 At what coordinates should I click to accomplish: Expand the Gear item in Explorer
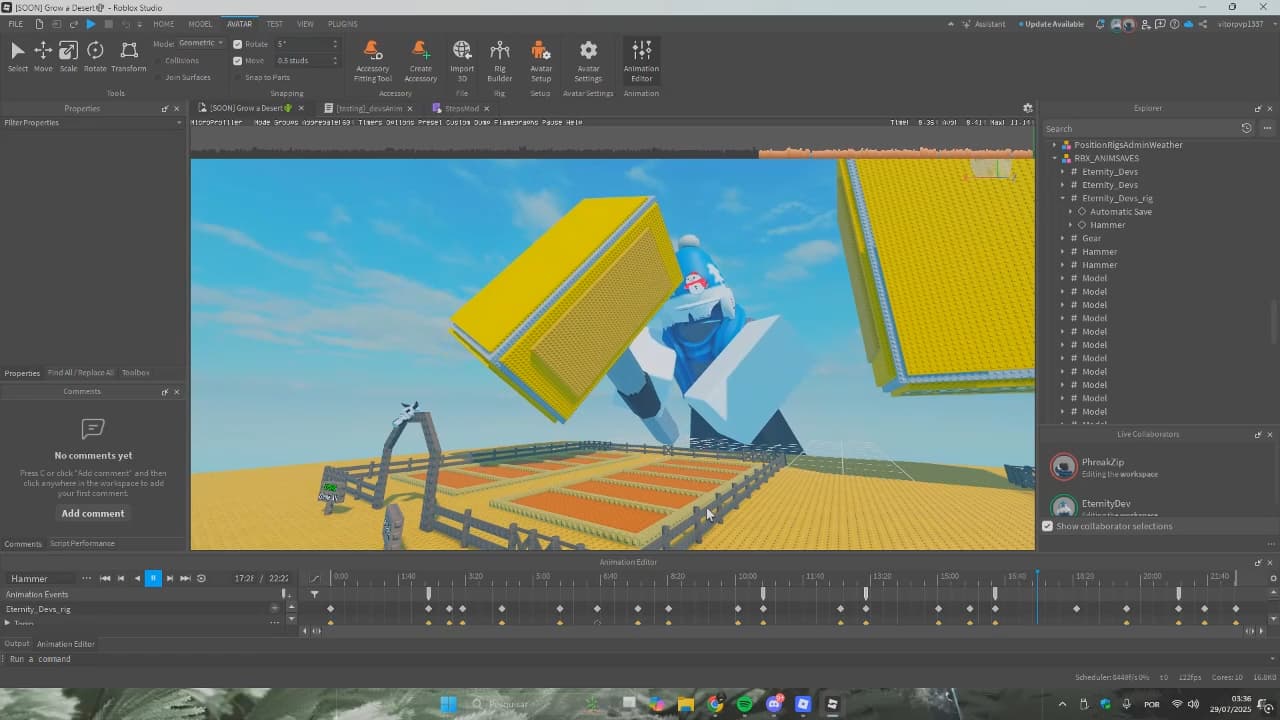coord(1063,238)
